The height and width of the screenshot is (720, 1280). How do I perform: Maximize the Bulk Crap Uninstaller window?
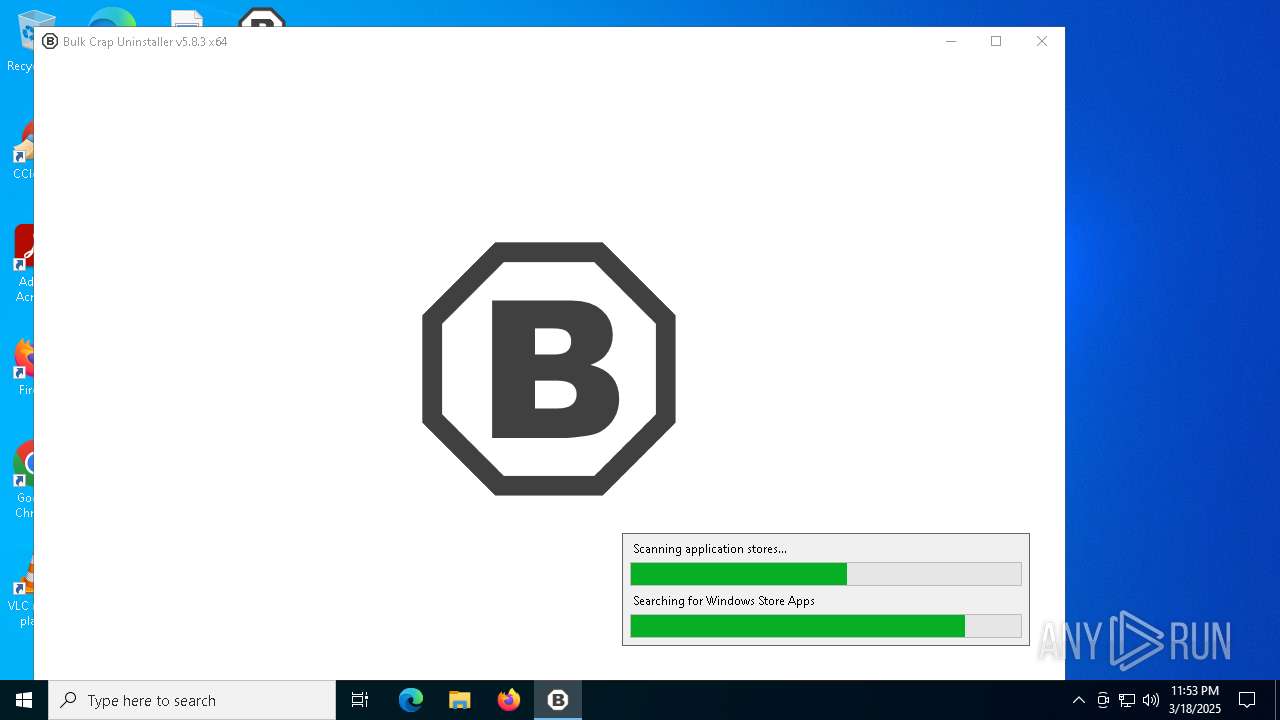click(996, 41)
